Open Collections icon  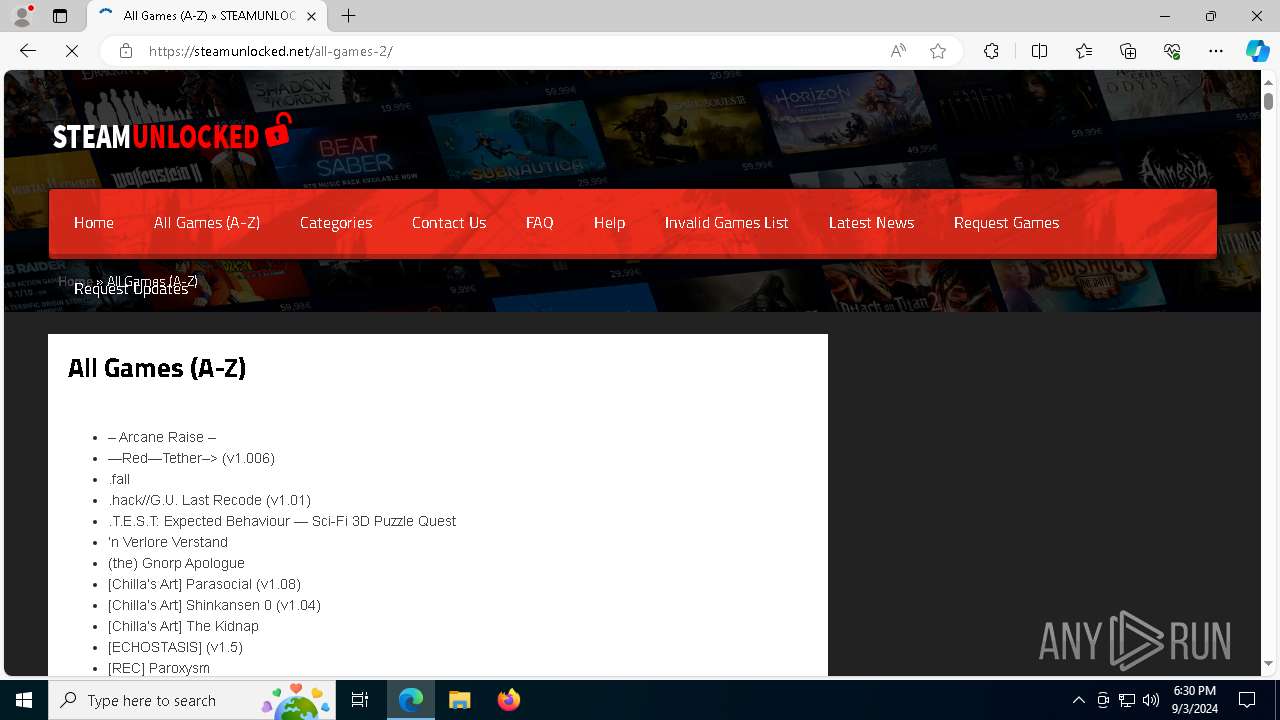pos(1128,51)
